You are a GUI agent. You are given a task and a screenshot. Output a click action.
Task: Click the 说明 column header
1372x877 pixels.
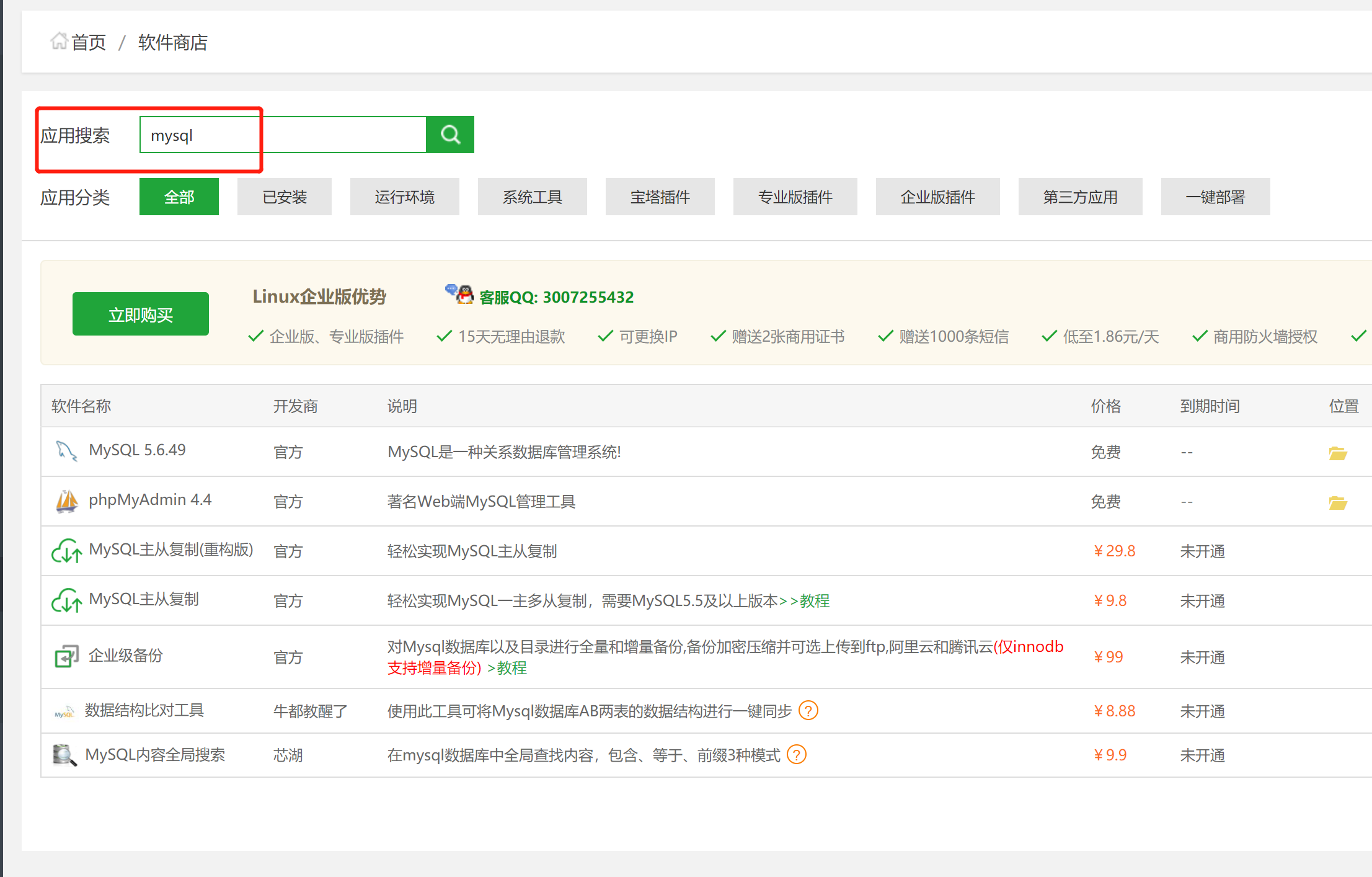click(402, 406)
